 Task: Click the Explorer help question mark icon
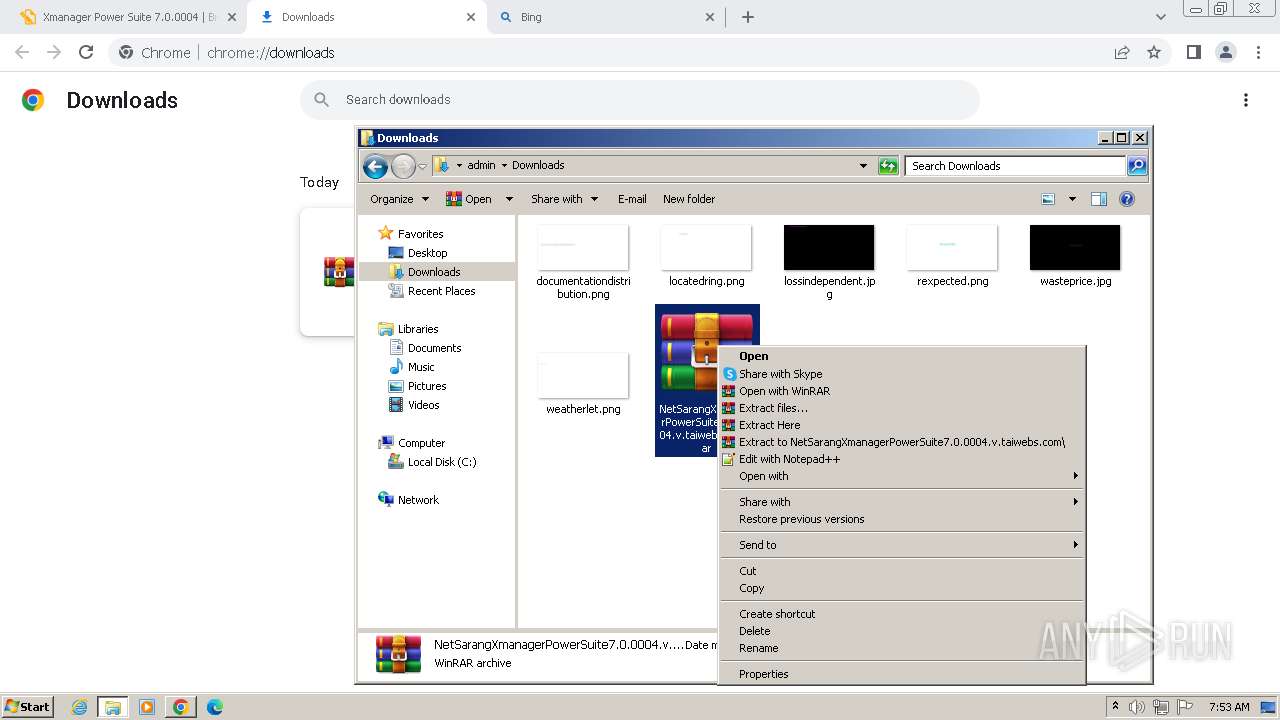[x=1127, y=199]
